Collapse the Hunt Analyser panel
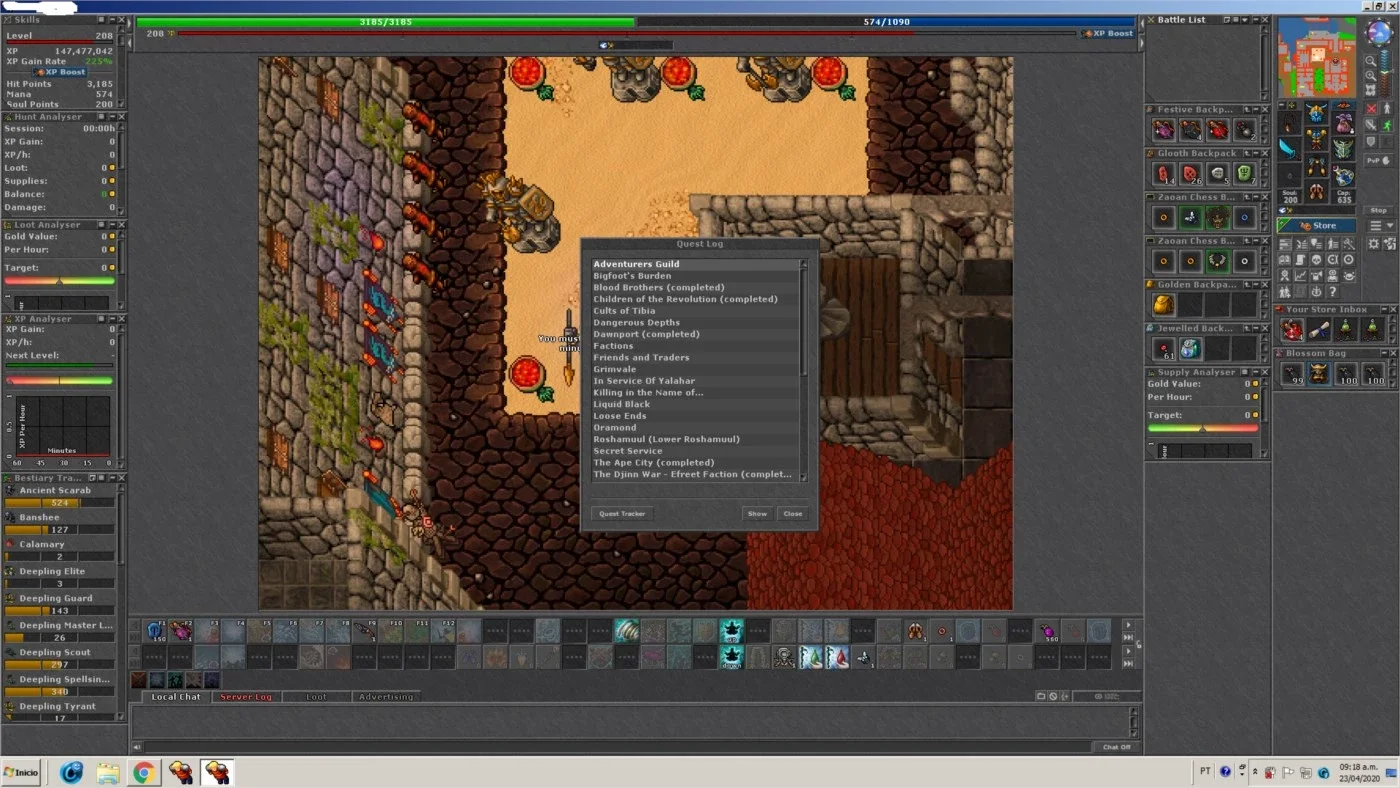This screenshot has height=788, width=1400. [x=113, y=116]
